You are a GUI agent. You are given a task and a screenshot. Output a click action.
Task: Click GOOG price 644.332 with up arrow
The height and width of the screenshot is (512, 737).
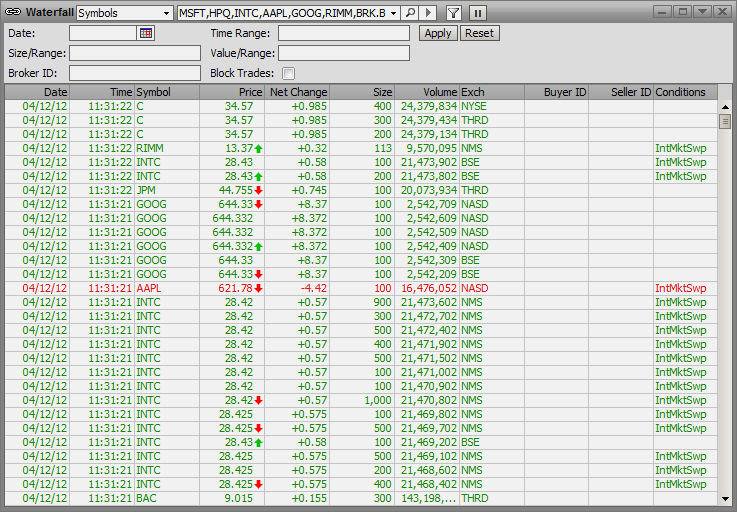(233, 246)
